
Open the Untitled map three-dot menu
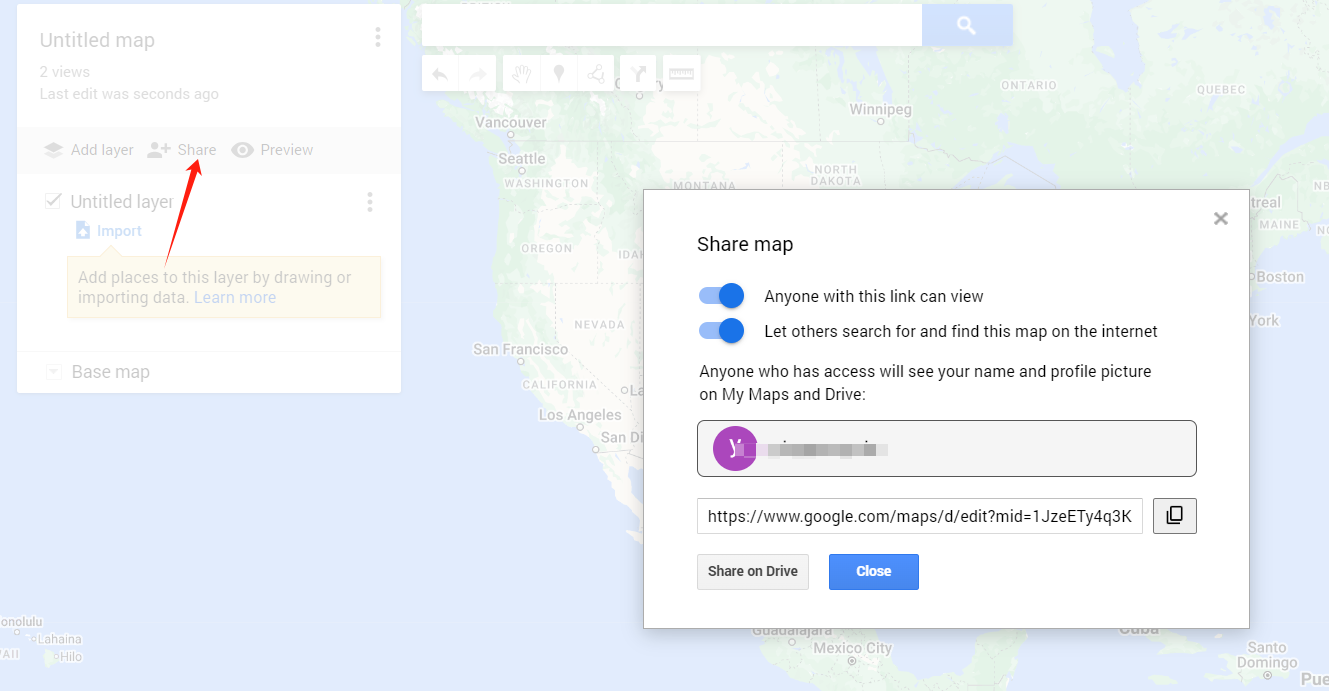coord(377,38)
